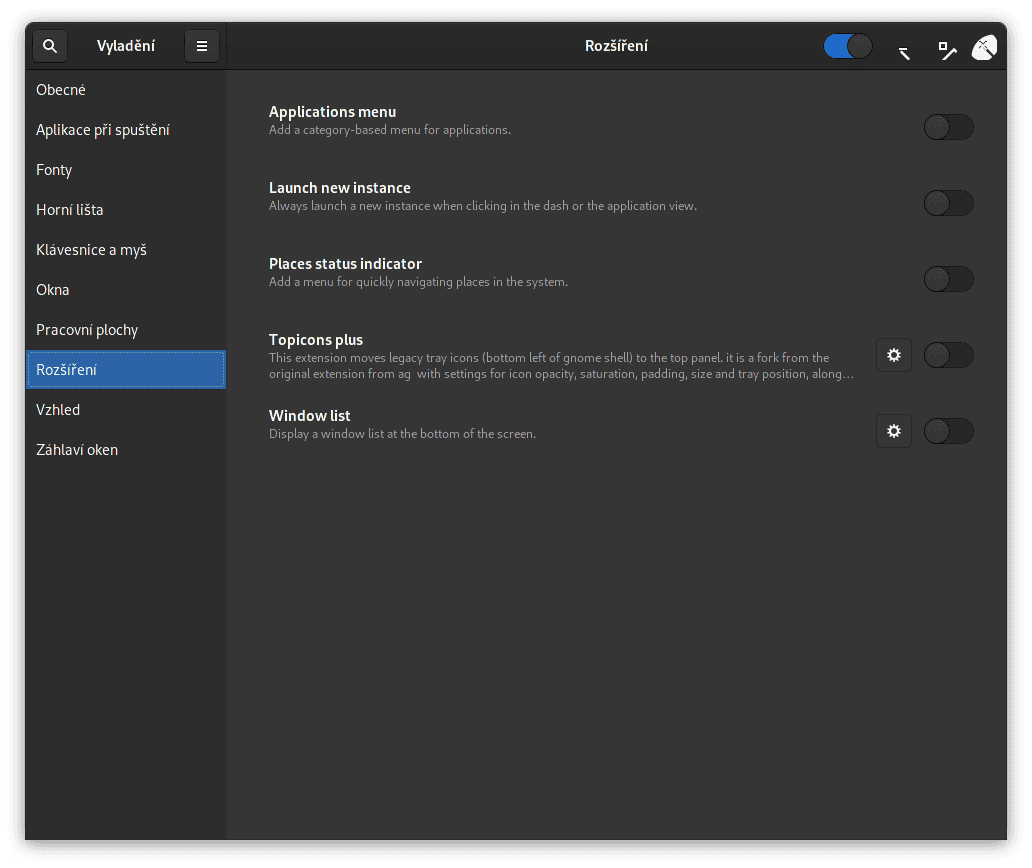This screenshot has height=868, width=1032.
Task: Toggle Places status indicator switch
Action: 948,279
